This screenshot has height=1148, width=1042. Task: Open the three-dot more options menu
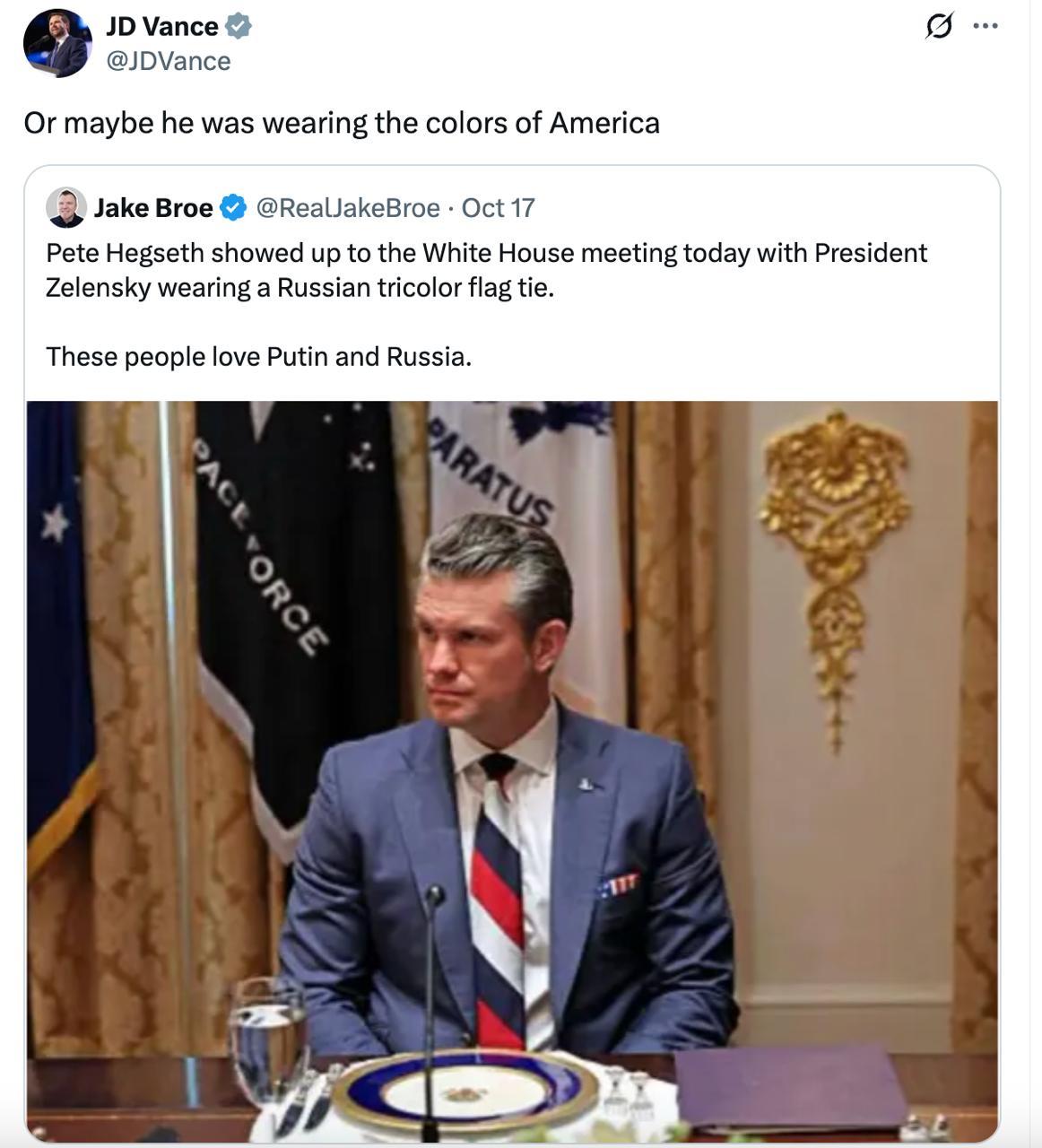pyautogui.click(x=986, y=26)
